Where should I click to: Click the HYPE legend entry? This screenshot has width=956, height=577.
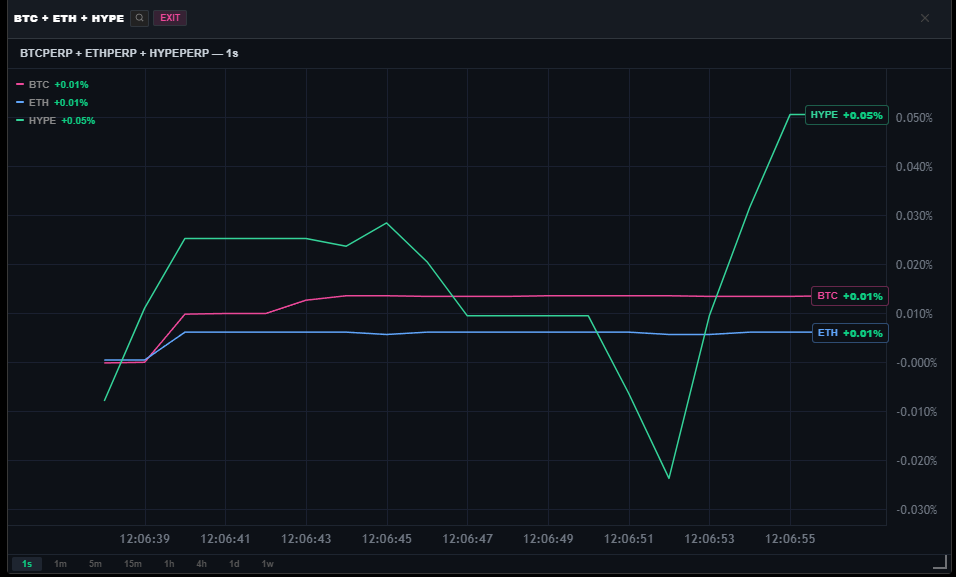[x=55, y=121]
